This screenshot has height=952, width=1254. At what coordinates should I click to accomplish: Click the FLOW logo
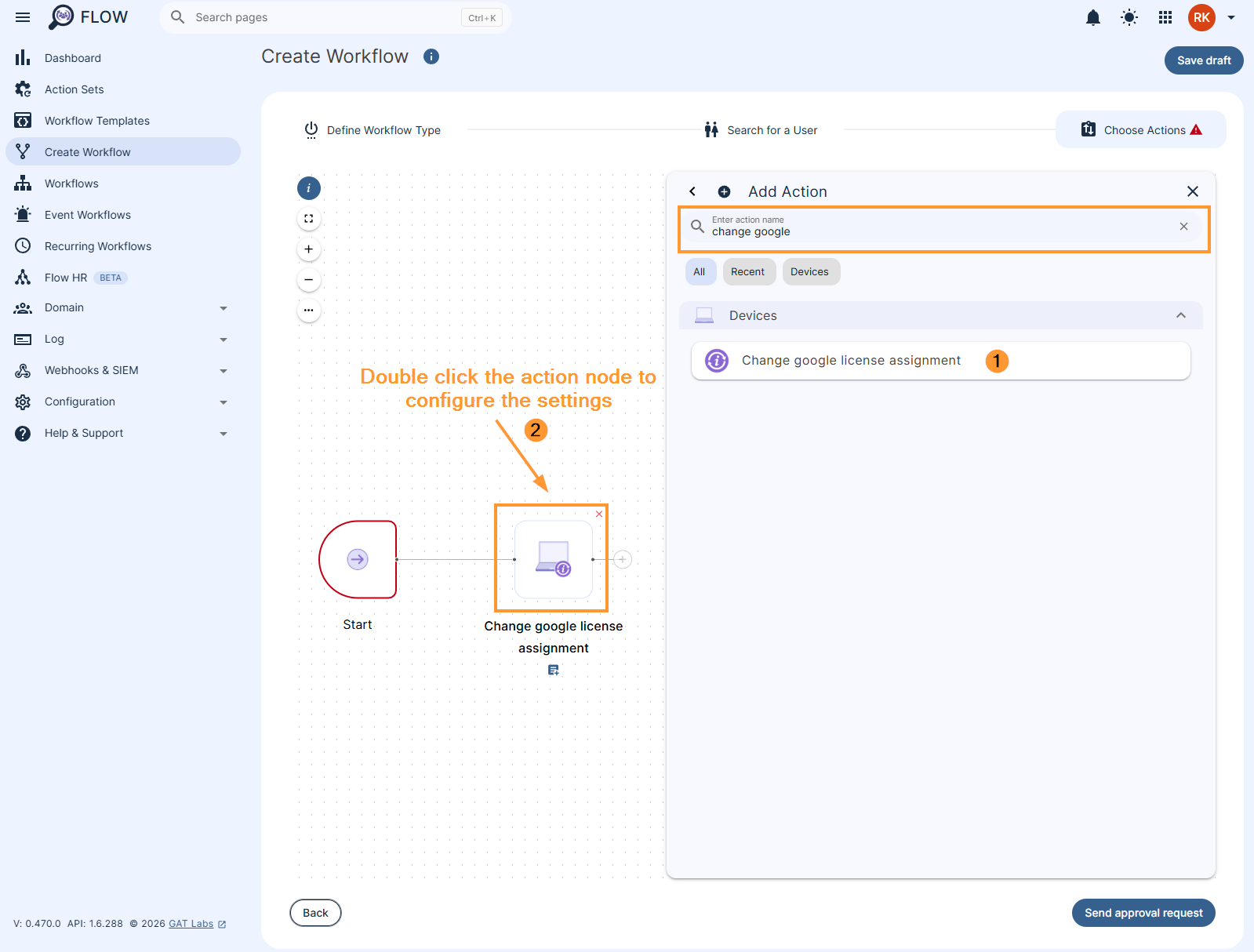88,17
